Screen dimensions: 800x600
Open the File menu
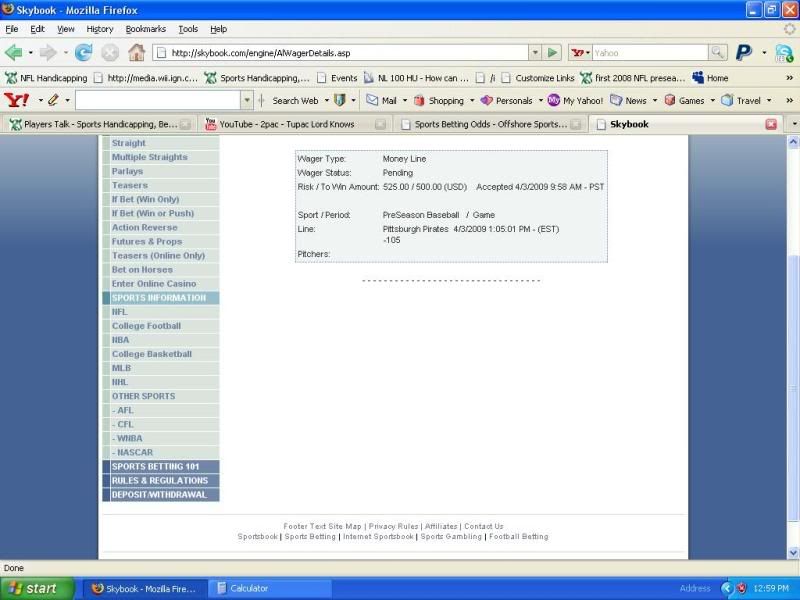[x=12, y=29]
